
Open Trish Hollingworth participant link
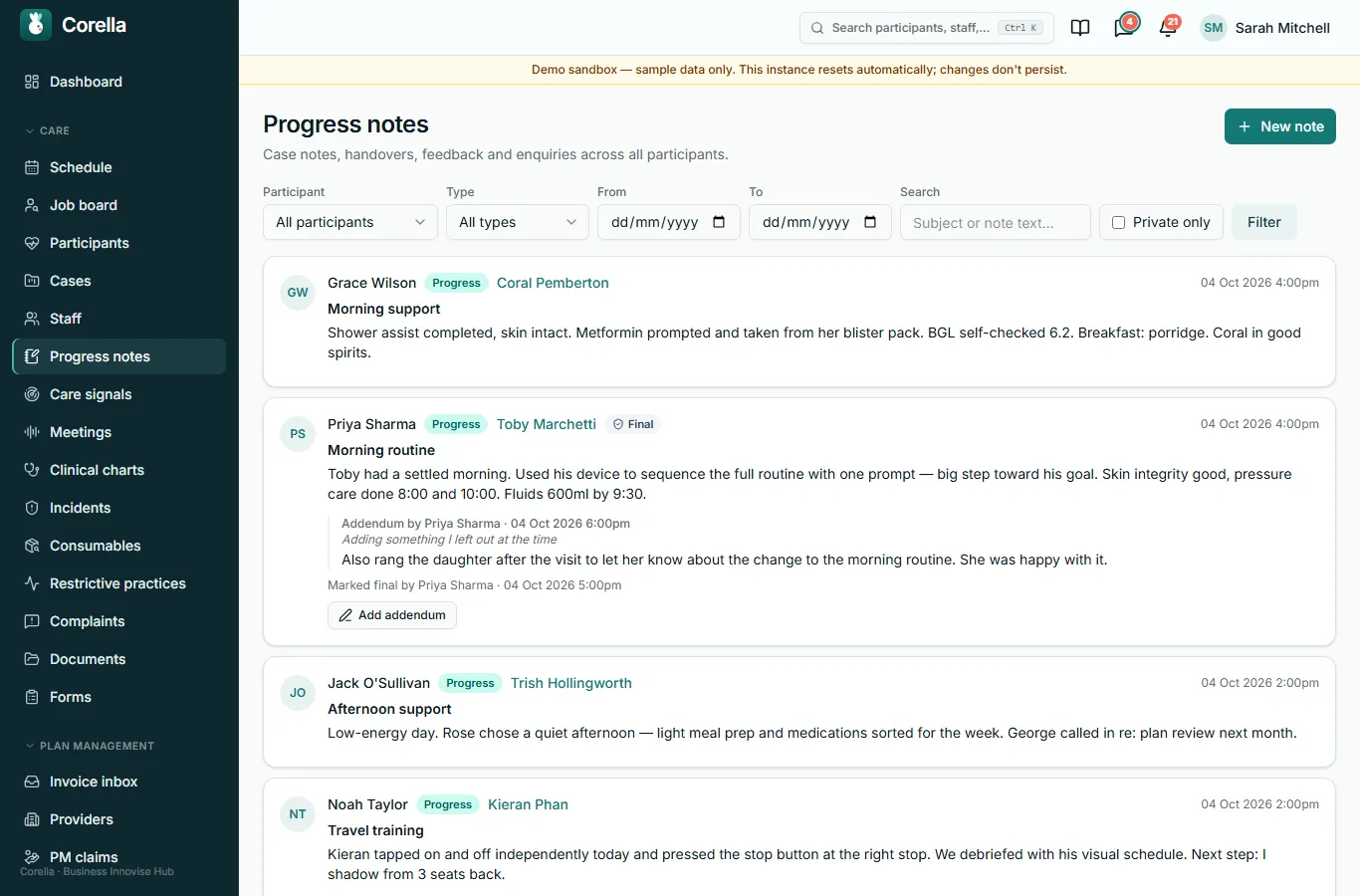(x=571, y=683)
